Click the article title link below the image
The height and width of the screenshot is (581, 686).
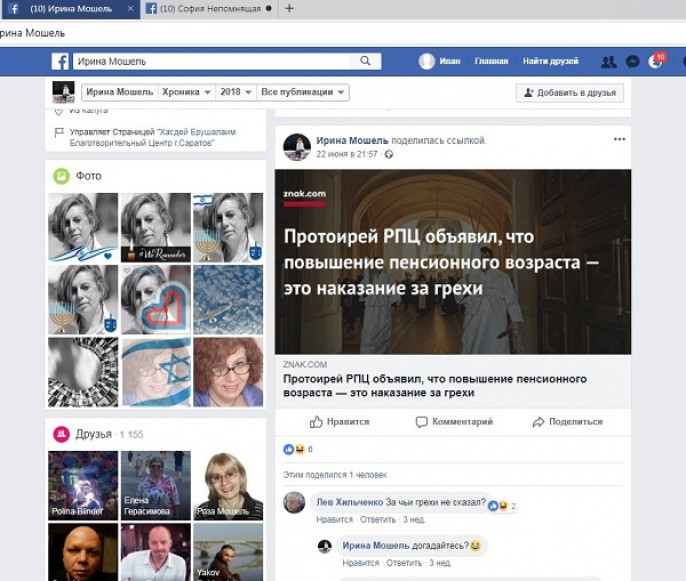coord(435,385)
